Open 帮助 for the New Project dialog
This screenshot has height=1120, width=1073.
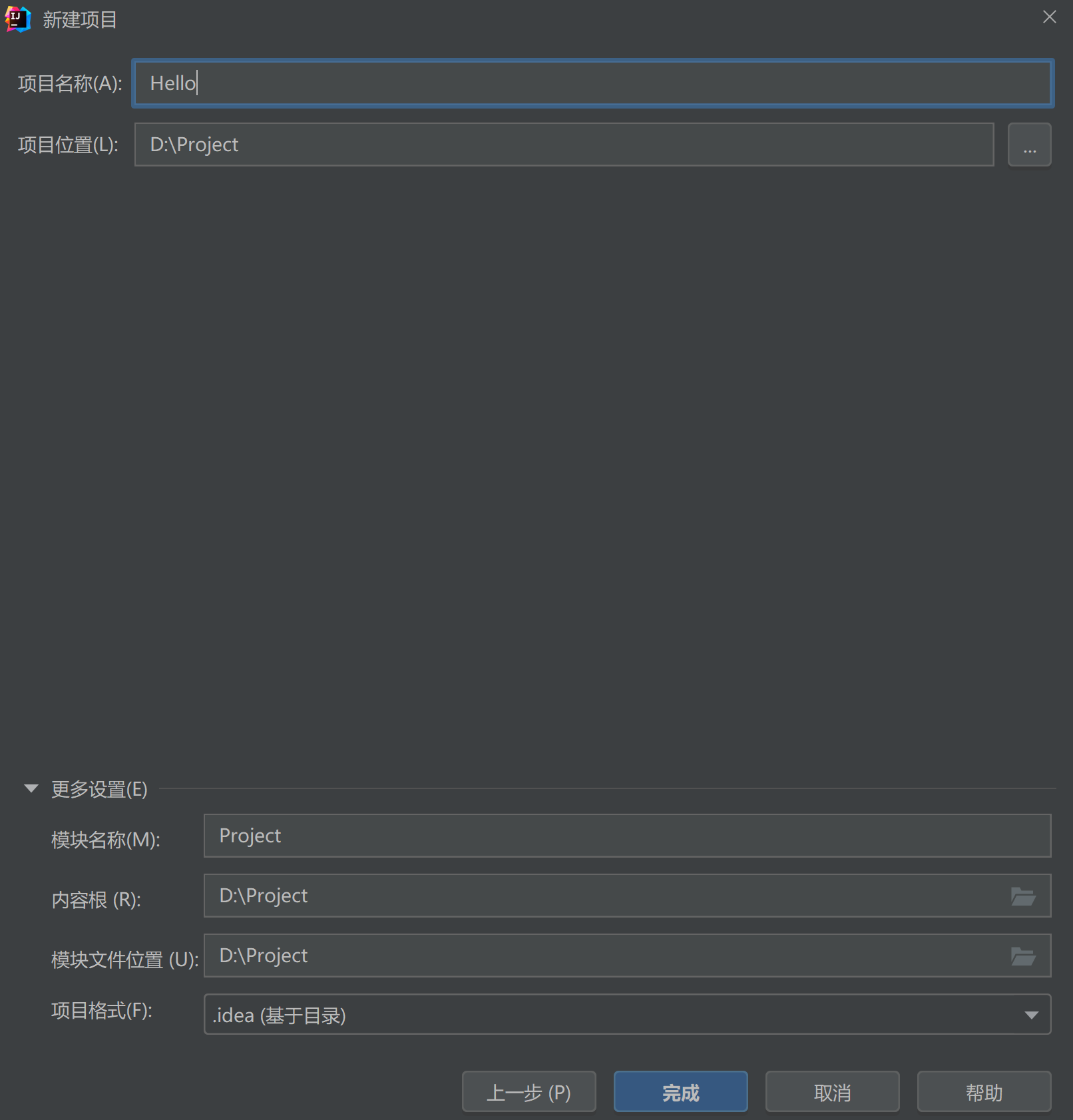click(x=984, y=1091)
